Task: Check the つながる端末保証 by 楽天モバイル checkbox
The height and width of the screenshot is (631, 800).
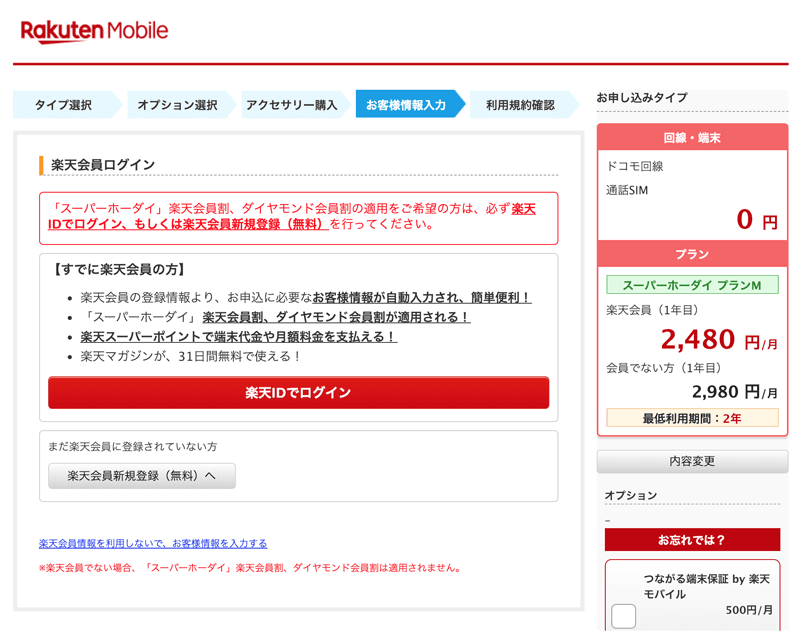Action: (x=623, y=616)
